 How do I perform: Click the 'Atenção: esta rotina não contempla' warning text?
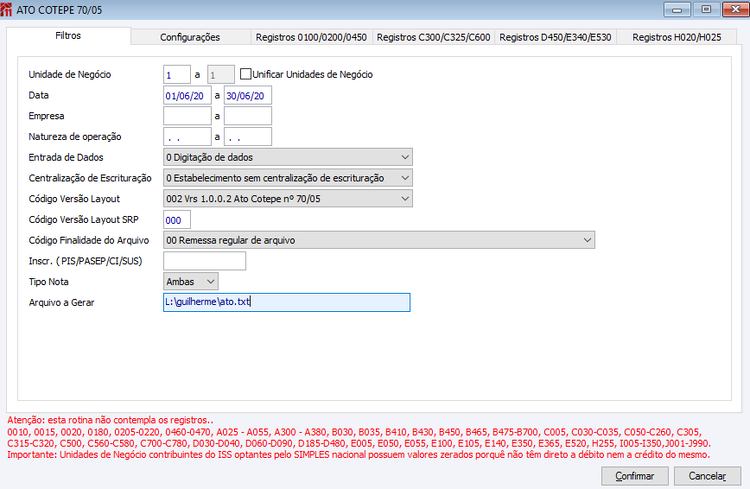point(110,420)
